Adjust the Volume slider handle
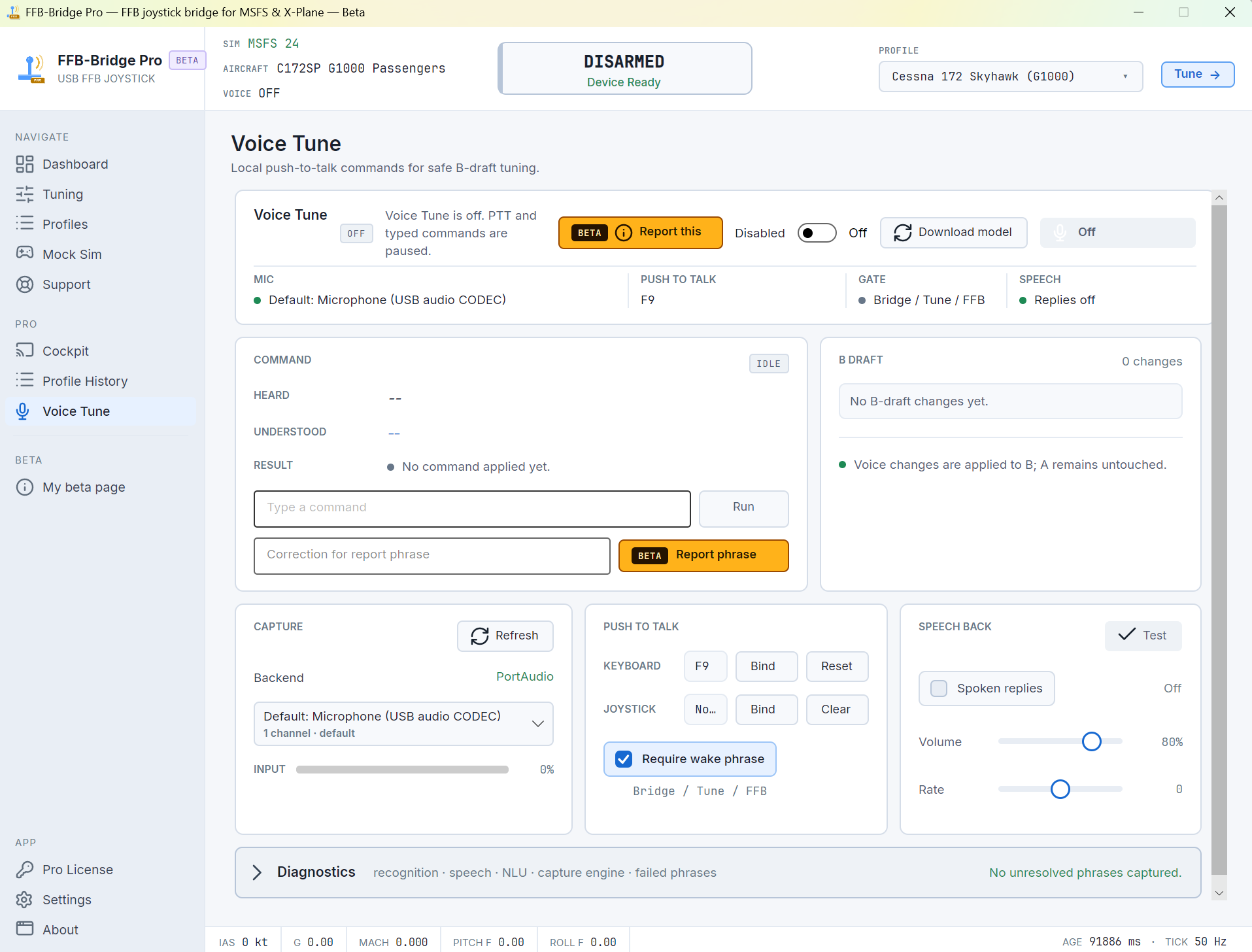 1092,741
